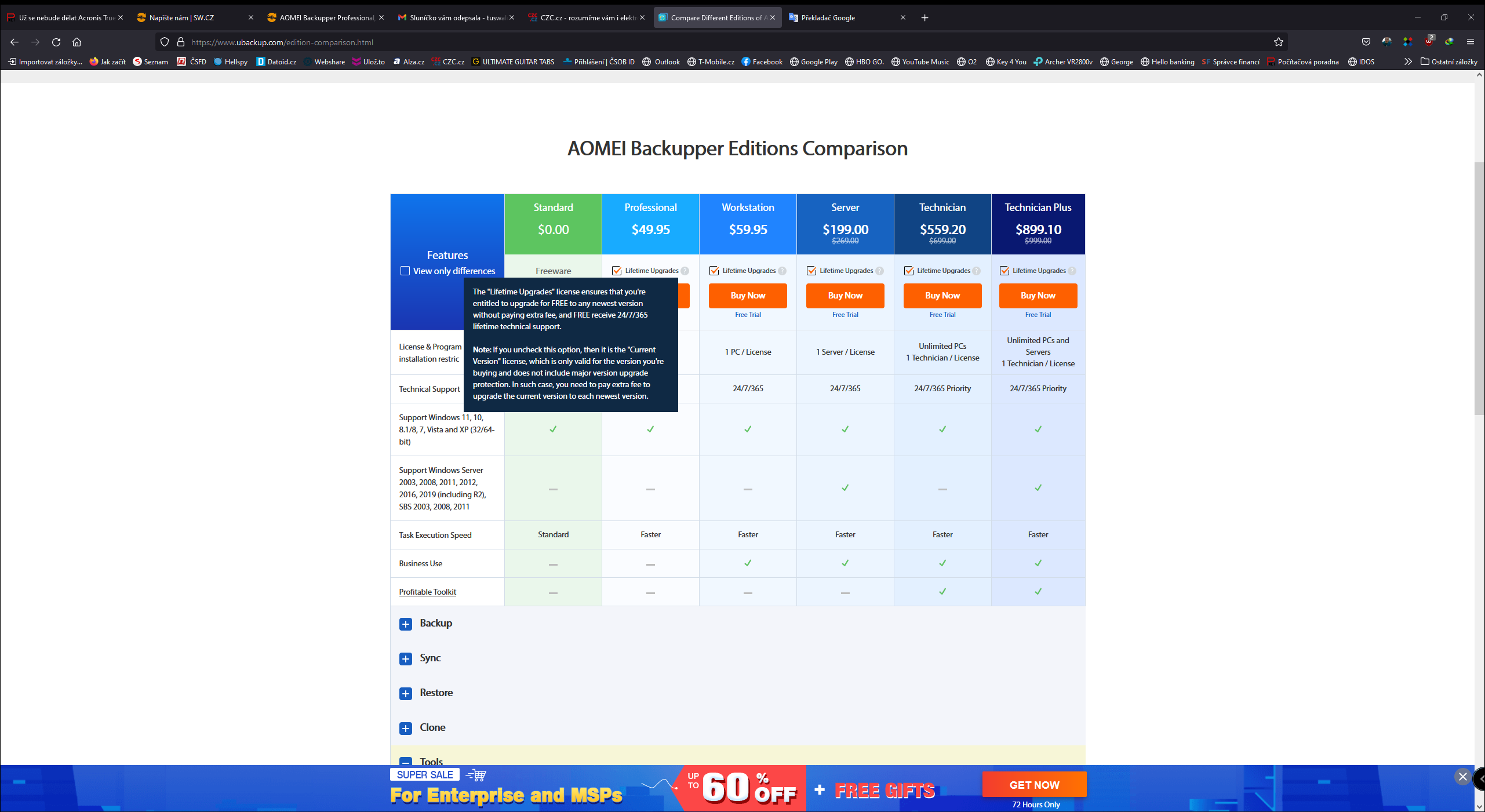Expand the Backup features section
This screenshot has width=1485, height=812.
coord(406,624)
